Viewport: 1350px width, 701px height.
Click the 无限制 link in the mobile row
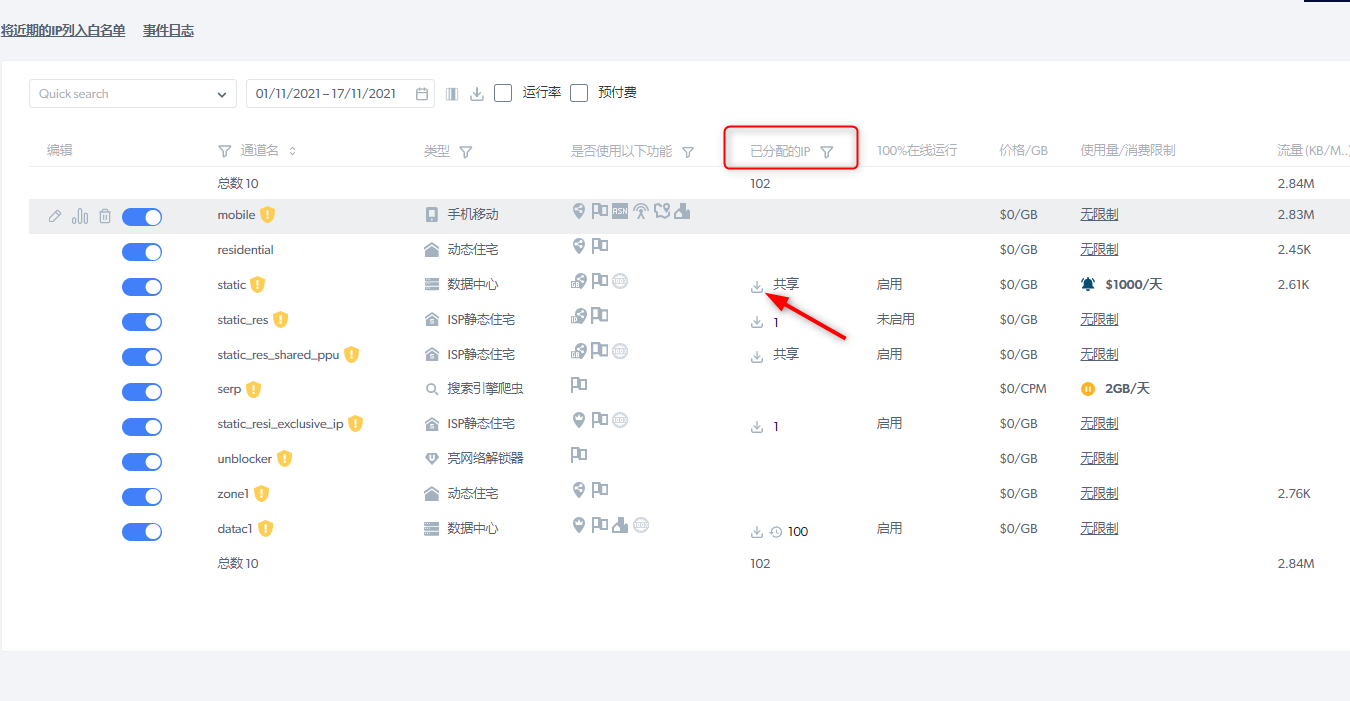coord(1099,215)
